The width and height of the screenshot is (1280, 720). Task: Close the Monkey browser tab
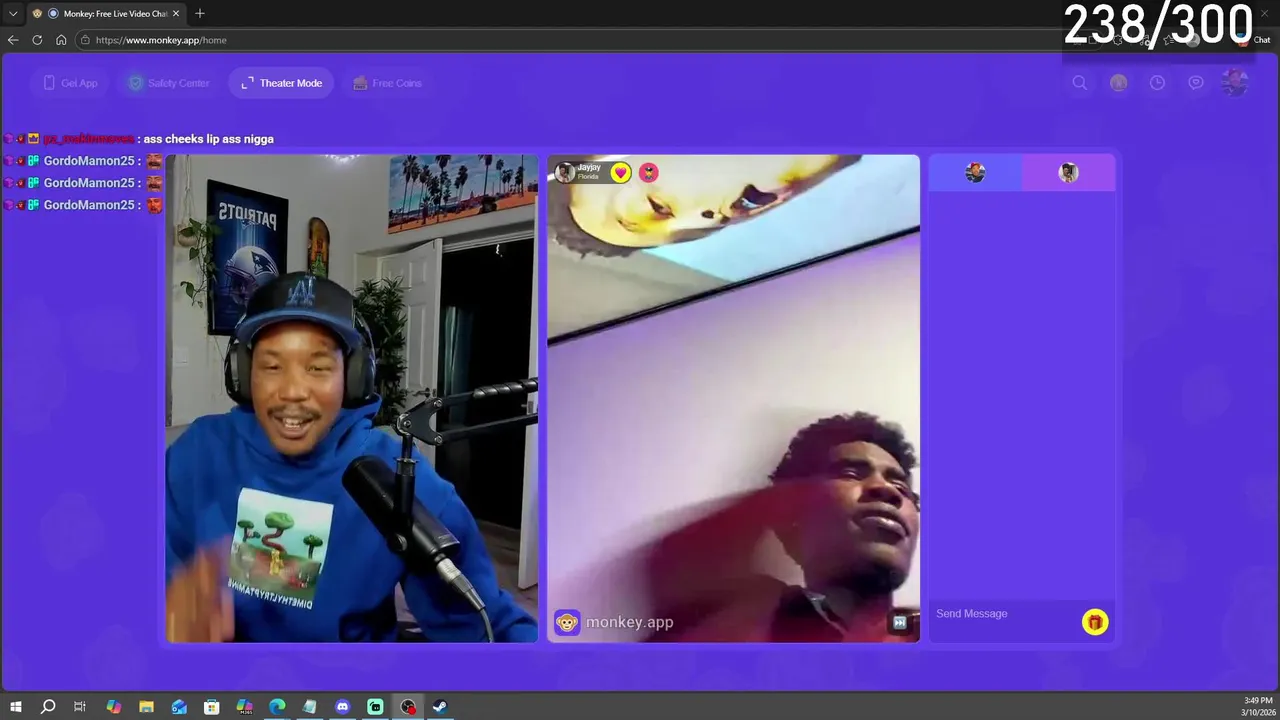[176, 13]
